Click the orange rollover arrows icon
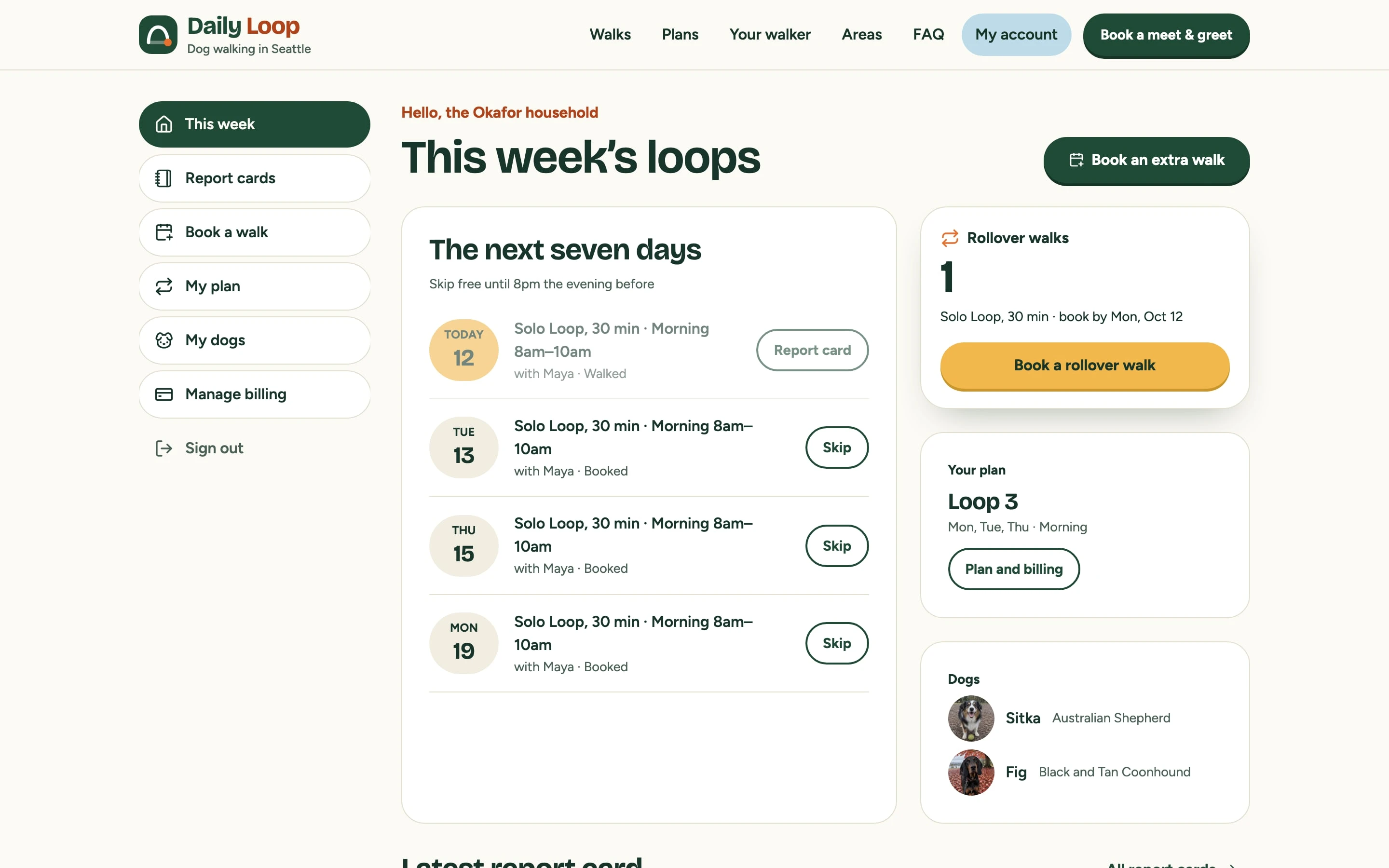The height and width of the screenshot is (868, 1389). (950, 238)
